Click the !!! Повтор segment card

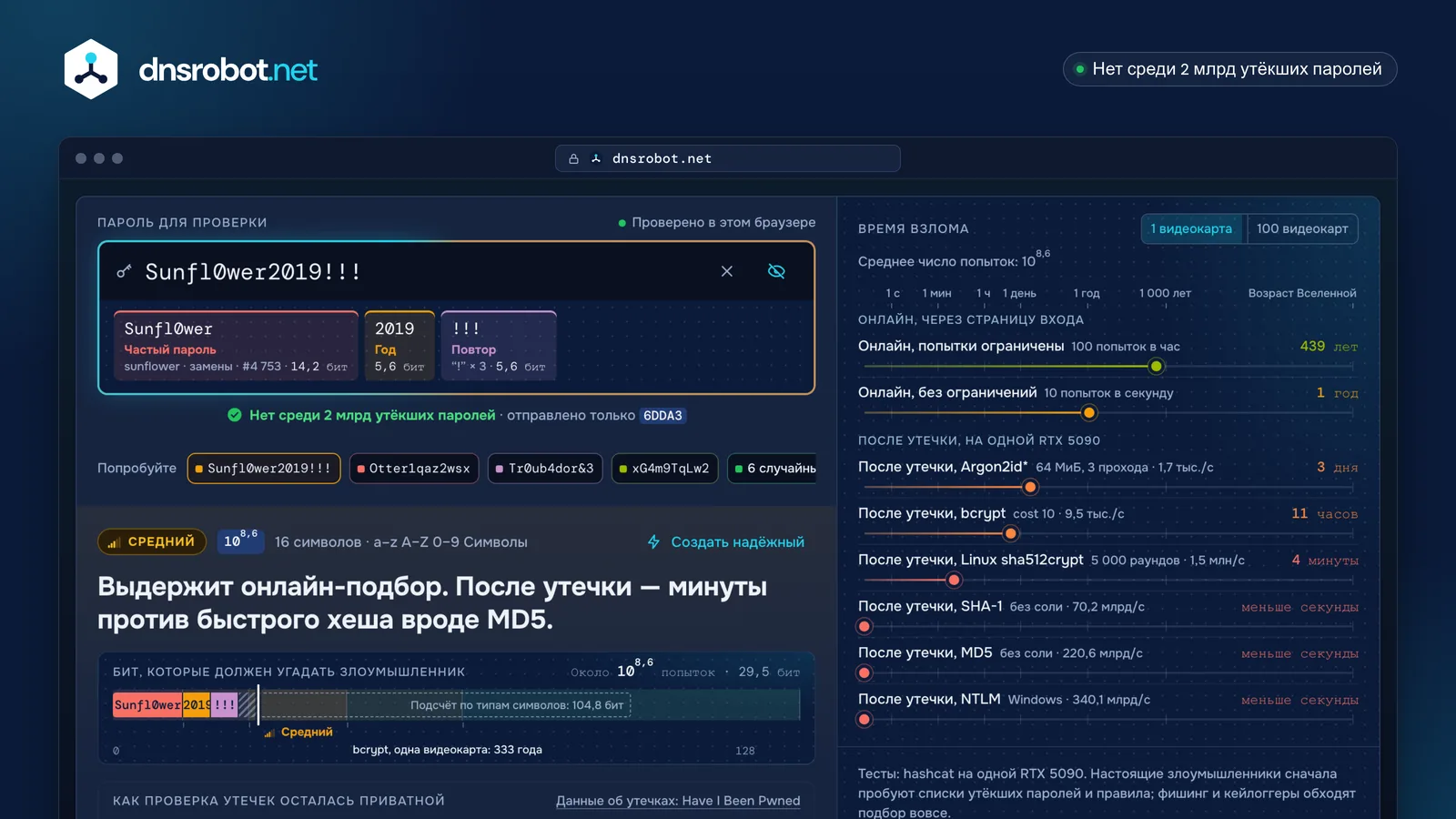(x=499, y=346)
